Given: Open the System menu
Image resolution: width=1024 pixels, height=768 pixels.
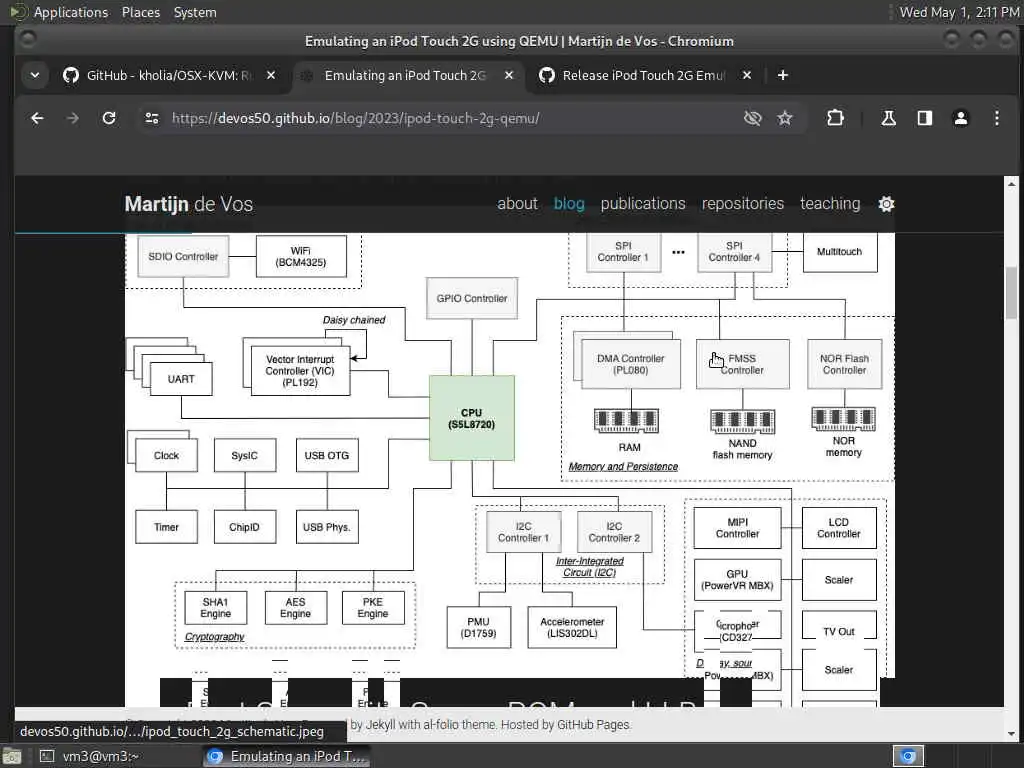Looking at the screenshot, I should point(195,12).
